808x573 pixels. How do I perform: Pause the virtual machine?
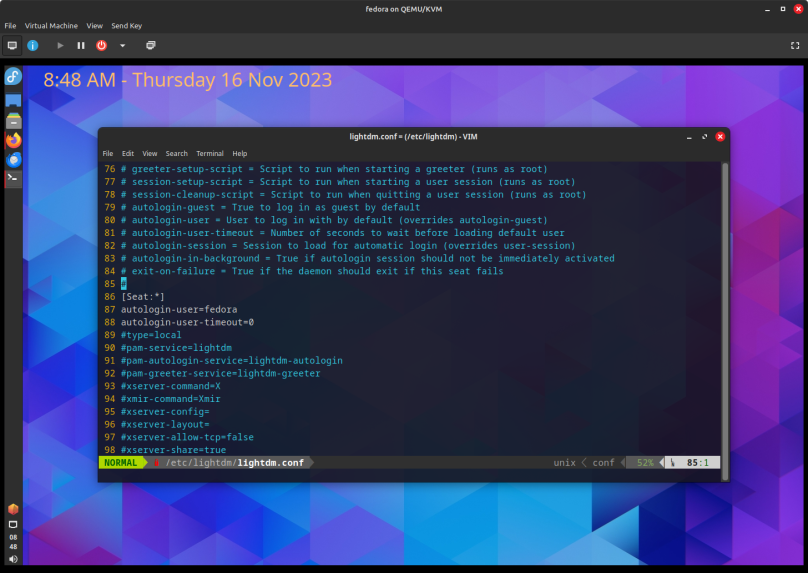click(x=81, y=45)
